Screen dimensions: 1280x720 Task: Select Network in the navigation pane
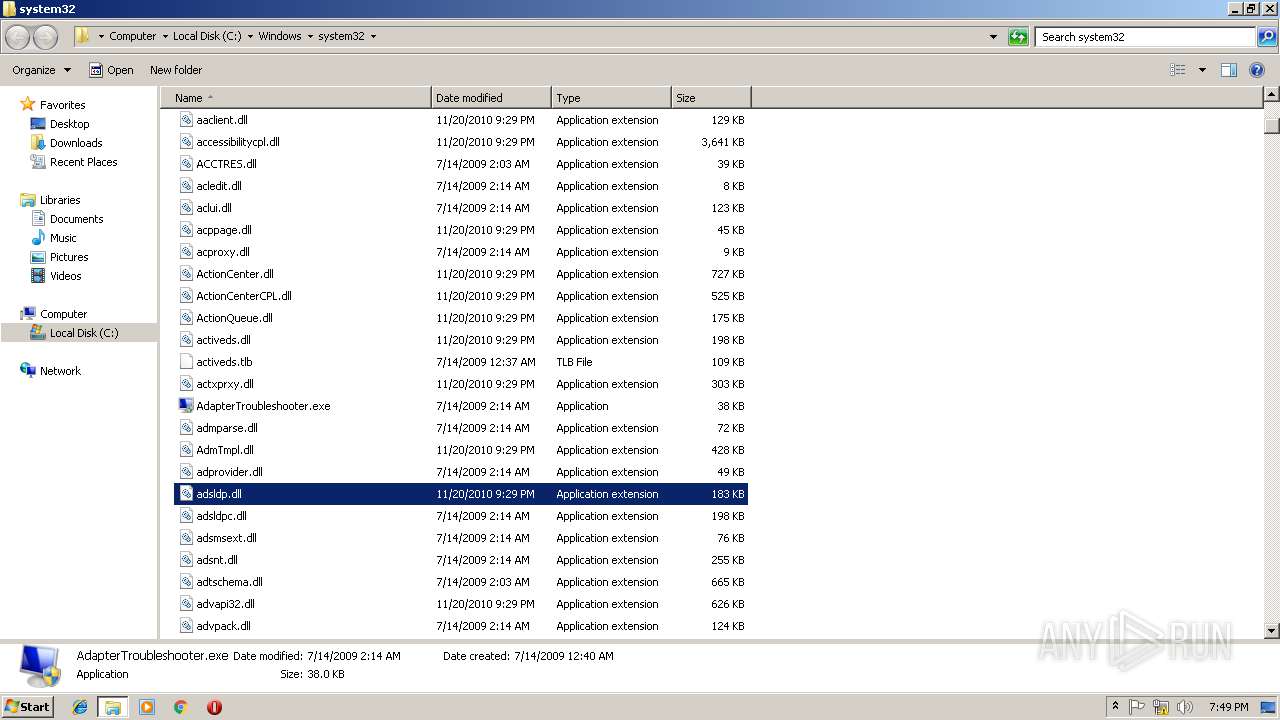click(x=60, y=371)
